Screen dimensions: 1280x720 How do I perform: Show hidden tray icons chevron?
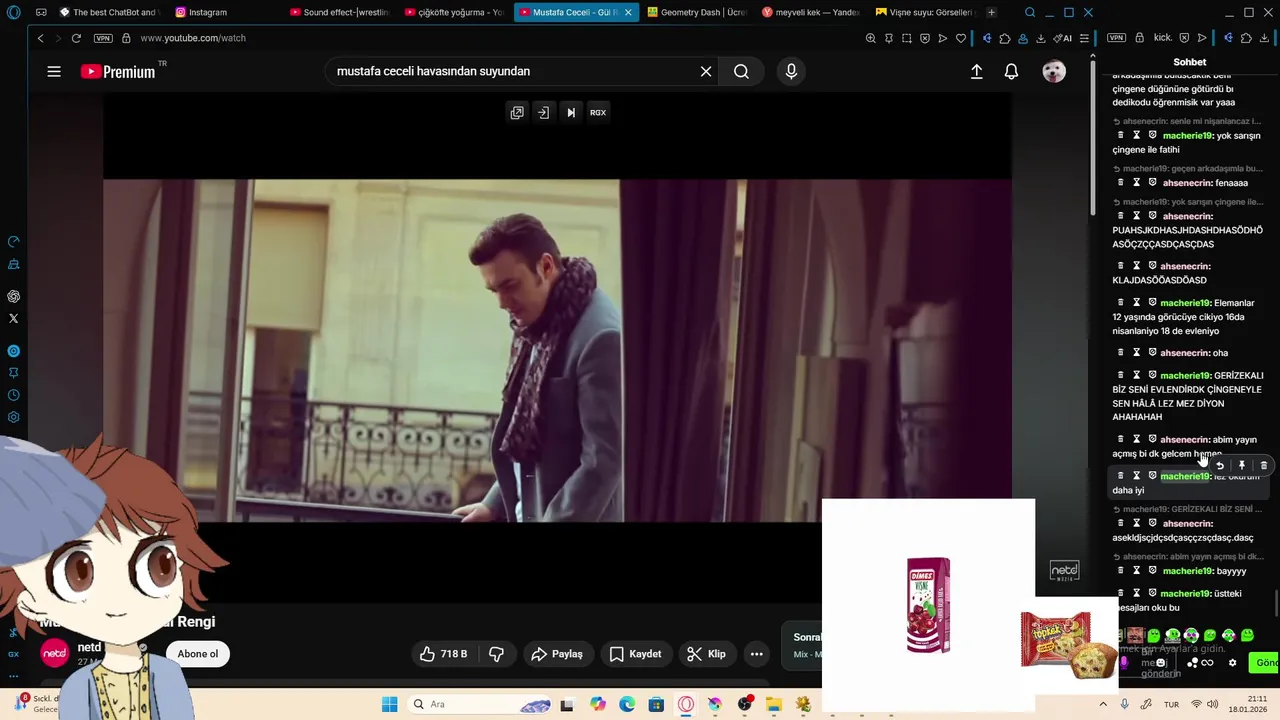point(1103,704)
